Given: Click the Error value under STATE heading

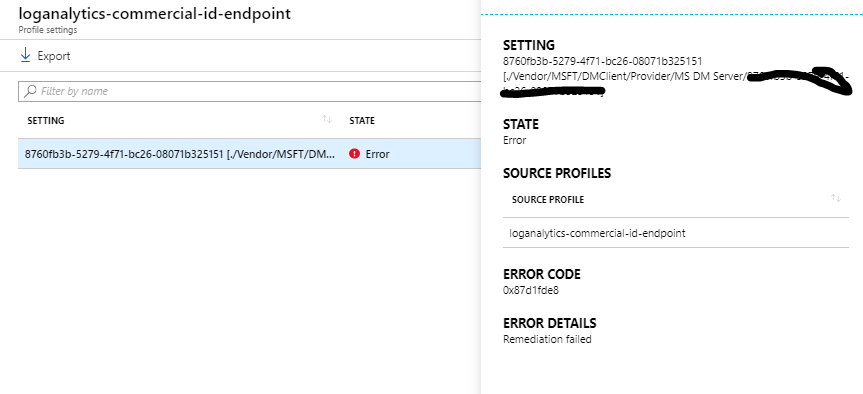Looking at the screenshot, I should 515,140.
